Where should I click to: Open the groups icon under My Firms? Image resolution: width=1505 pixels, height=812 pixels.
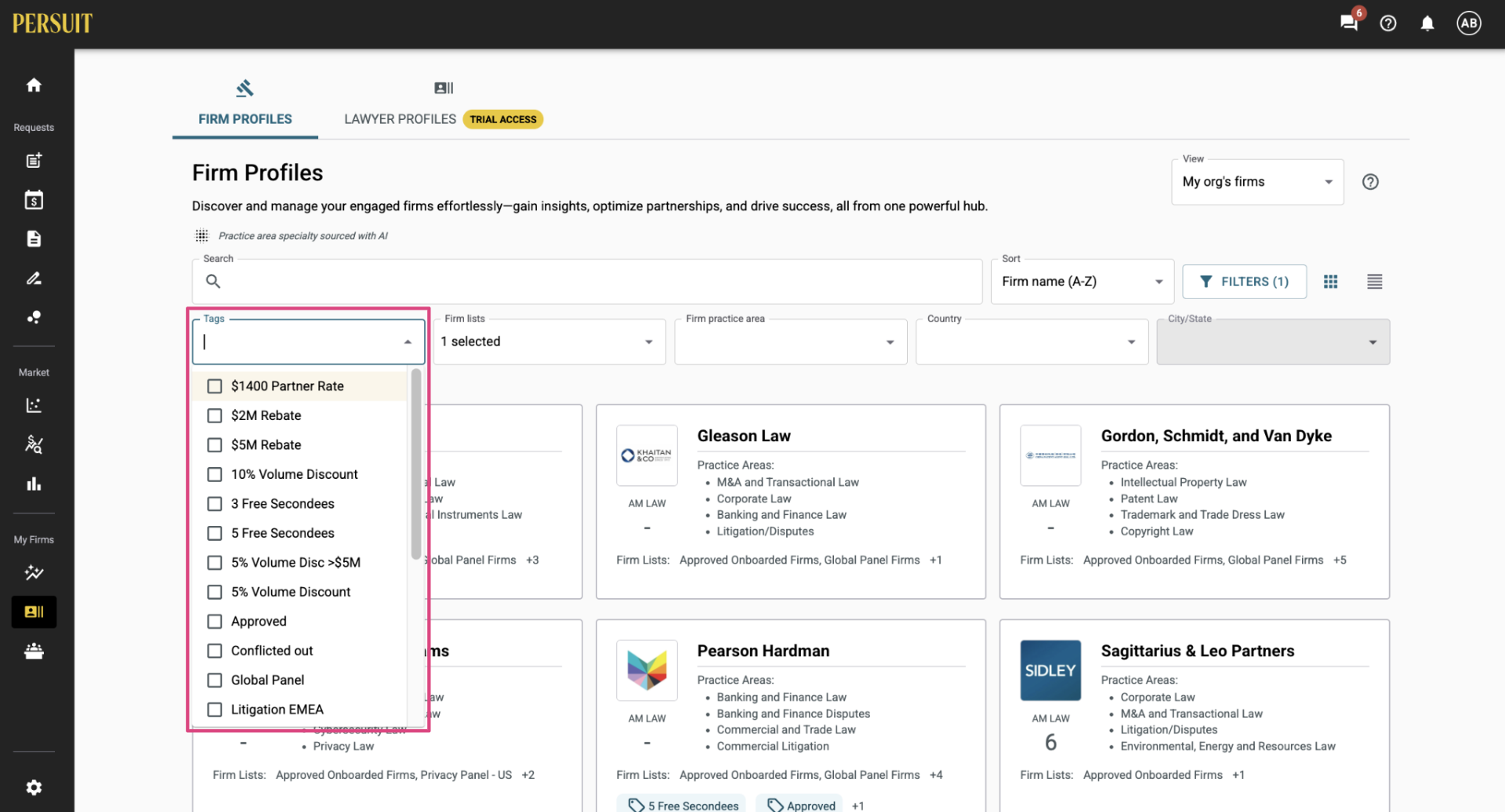pos(34,651)
